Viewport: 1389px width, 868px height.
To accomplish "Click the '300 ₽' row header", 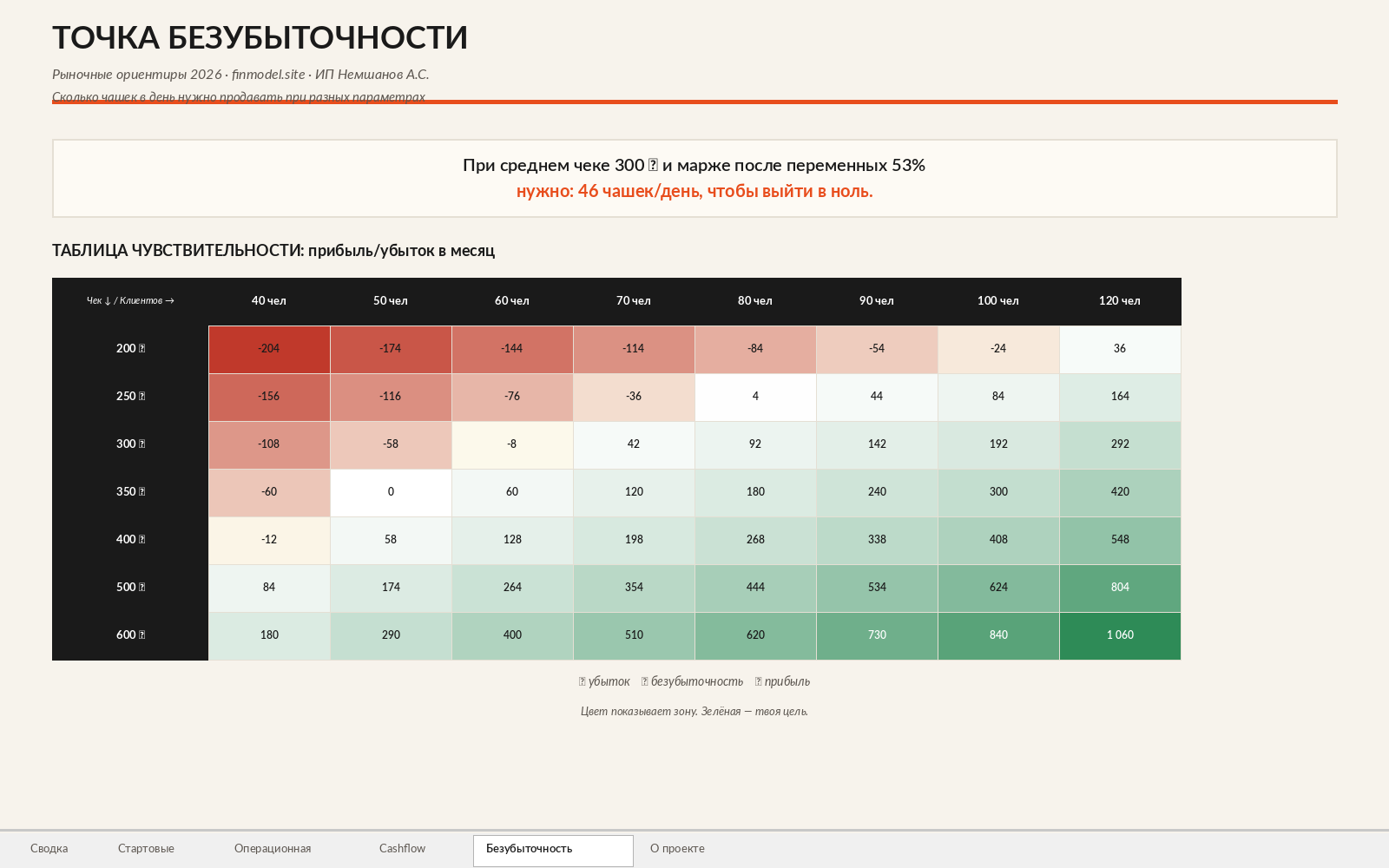I will pos(130,444).
